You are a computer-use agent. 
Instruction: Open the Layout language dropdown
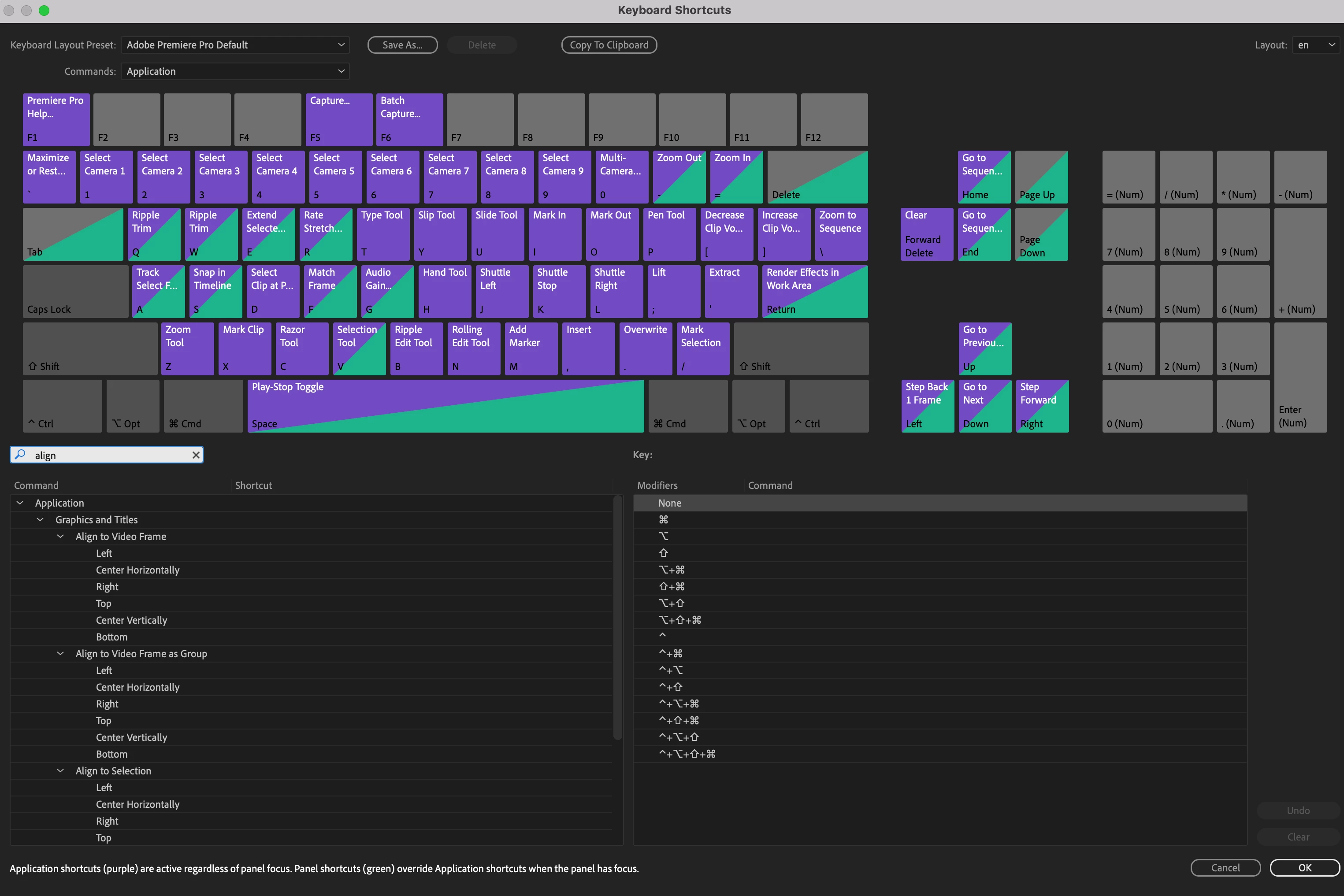click(1315, 44)
